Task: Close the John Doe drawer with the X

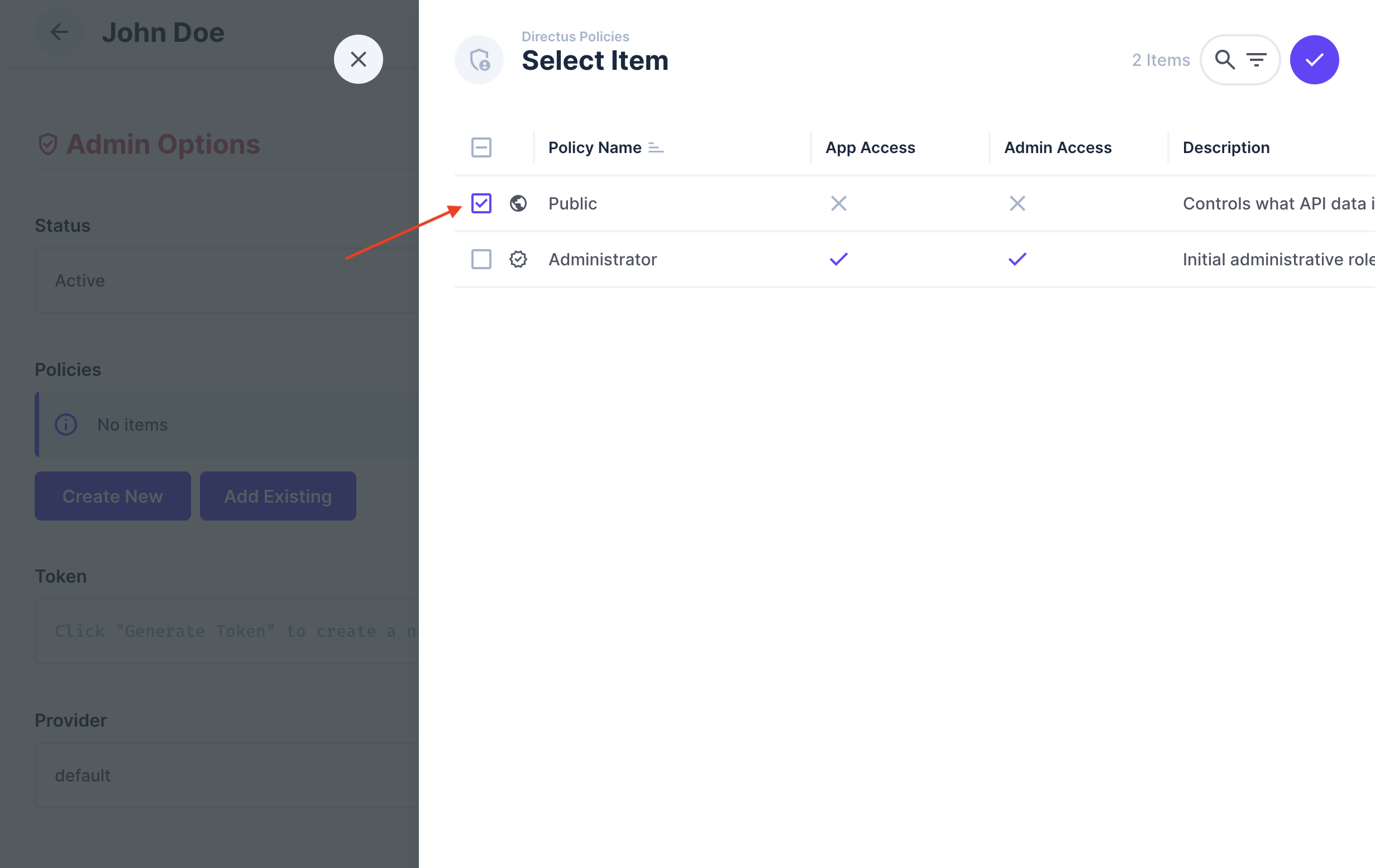Action: (x=359, y=59)
